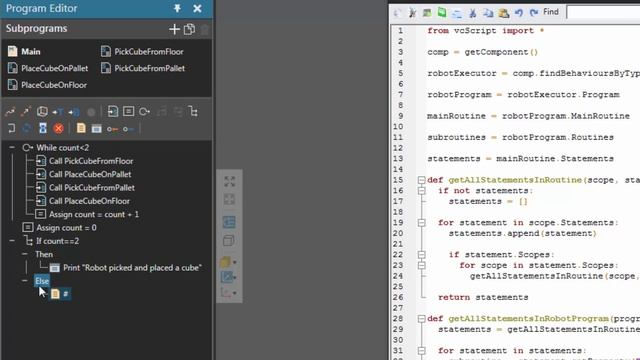The width and height of the screenshot is (640, 360).
Task: Select Call PickCubeFromPallet statement
Action: click(x=85, y=188)
